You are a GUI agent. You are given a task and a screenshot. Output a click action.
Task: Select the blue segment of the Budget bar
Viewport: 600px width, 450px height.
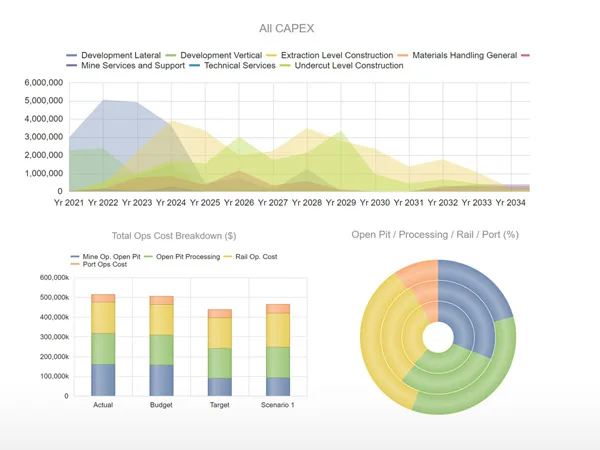[x=161, y=381]
